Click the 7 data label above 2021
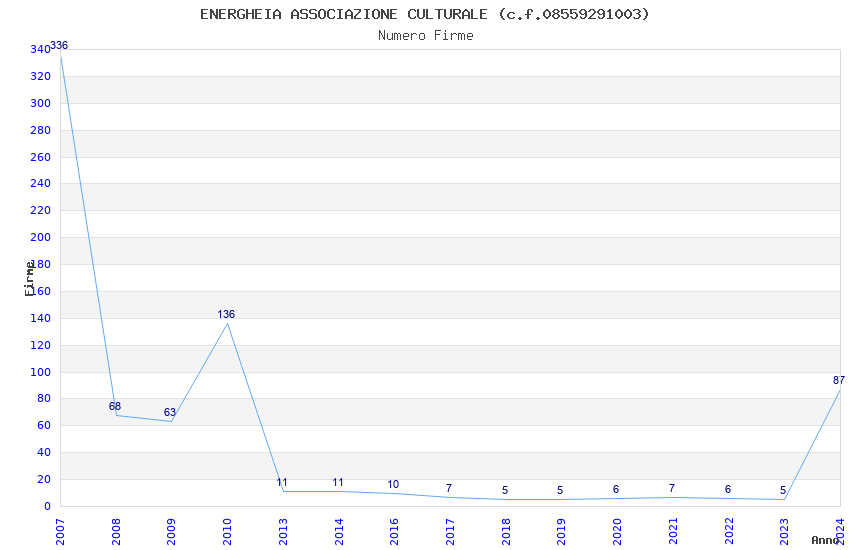This screenshot has width=850, height=550. (672, 488)
